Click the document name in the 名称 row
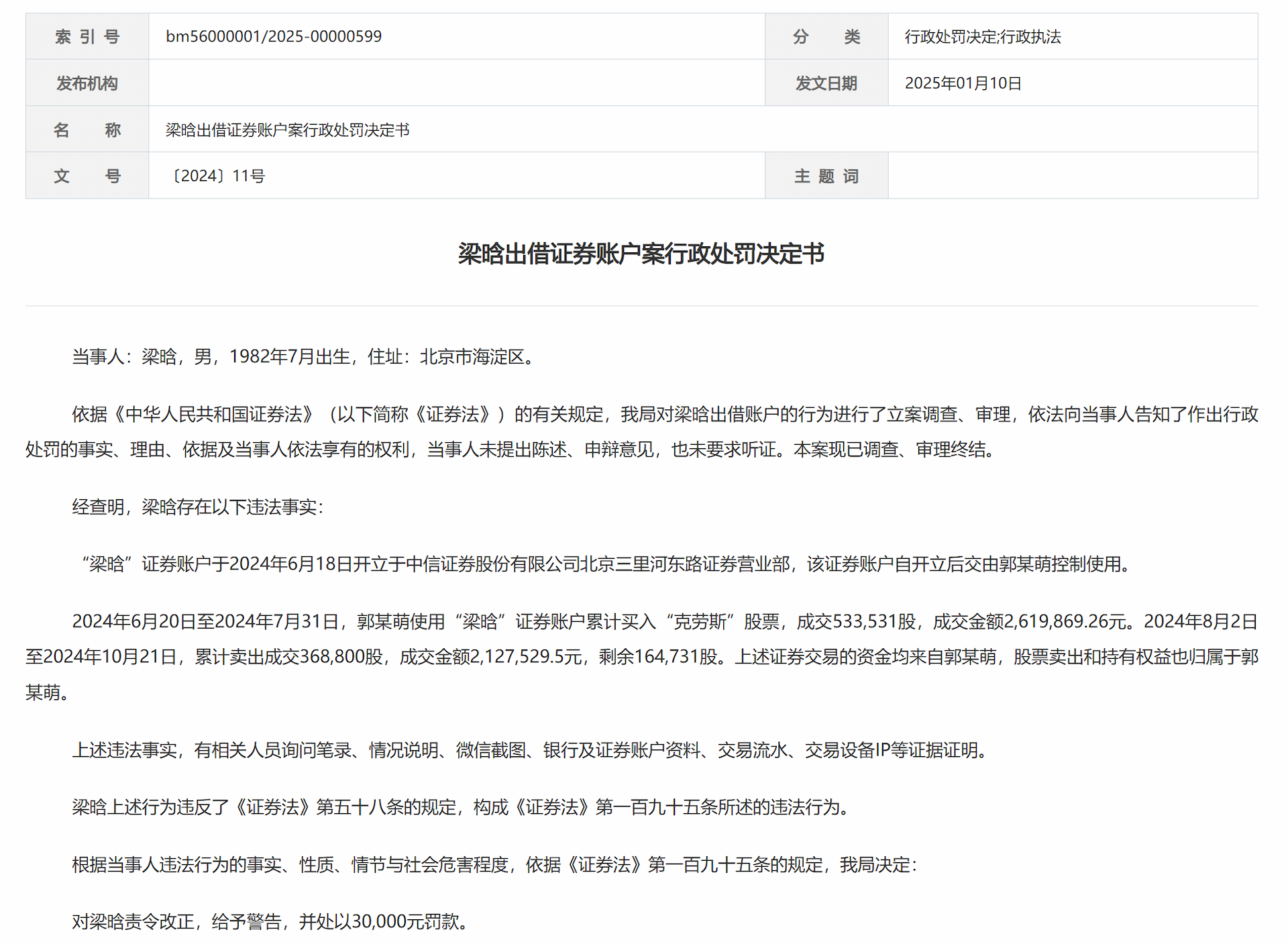The width and height of the screenshot is (1288, 944). tap(287, 129)
